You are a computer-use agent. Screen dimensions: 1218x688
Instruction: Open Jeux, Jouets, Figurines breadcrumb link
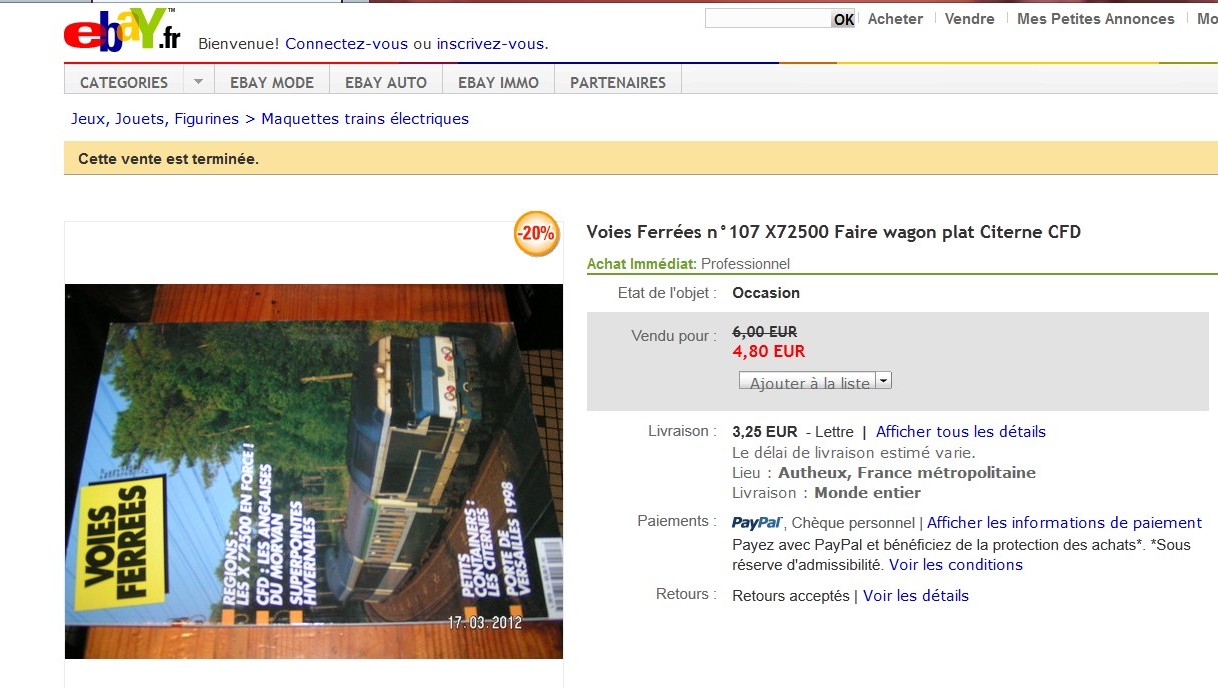point(155,119)
